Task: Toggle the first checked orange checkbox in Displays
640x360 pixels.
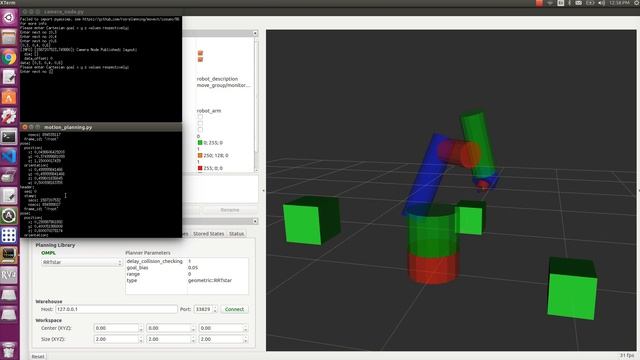Action: 200,53
